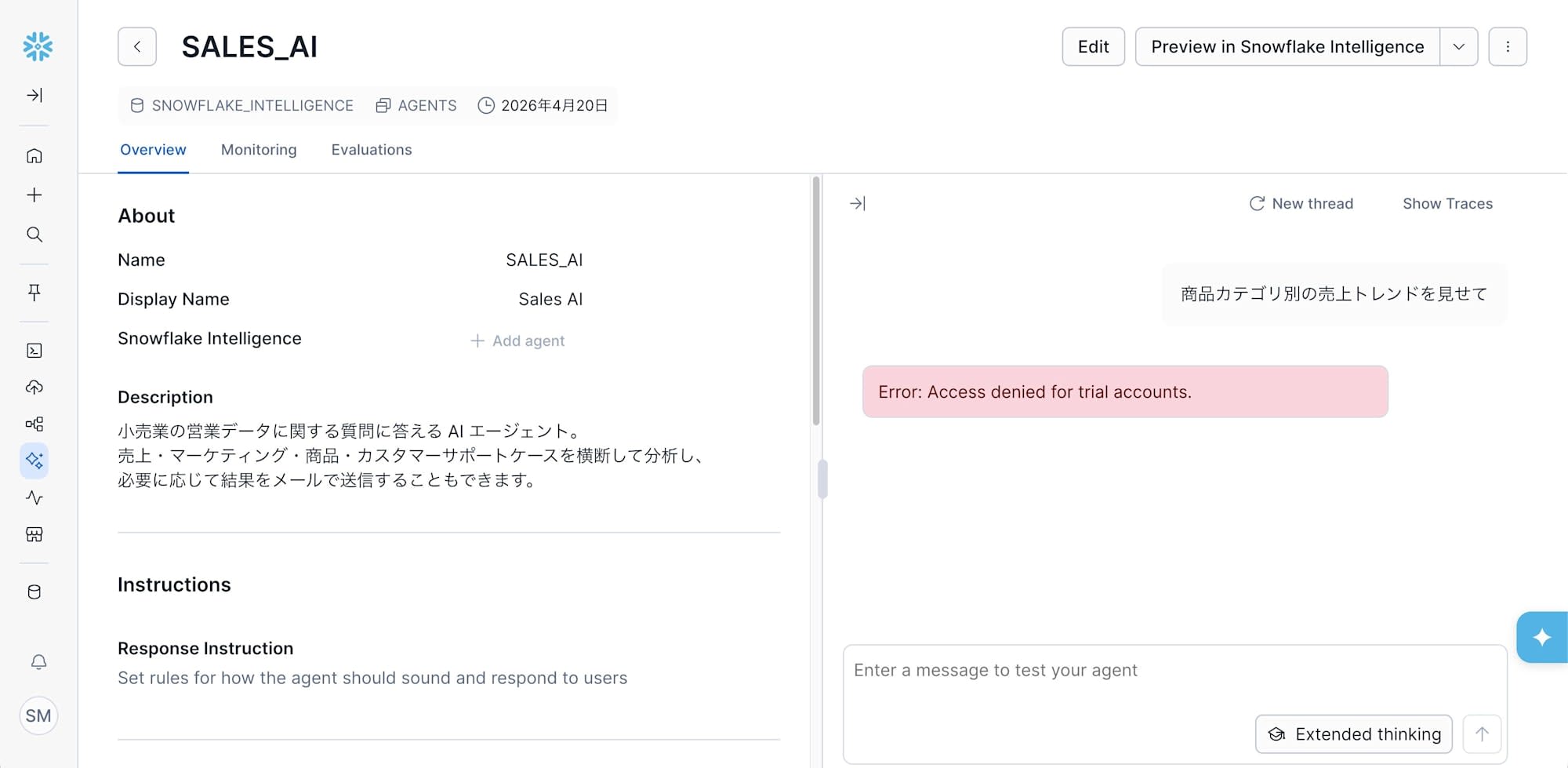Screen dimensions: 1568x768
Task: Click the Edit button
Action: tap(1094, 47)
